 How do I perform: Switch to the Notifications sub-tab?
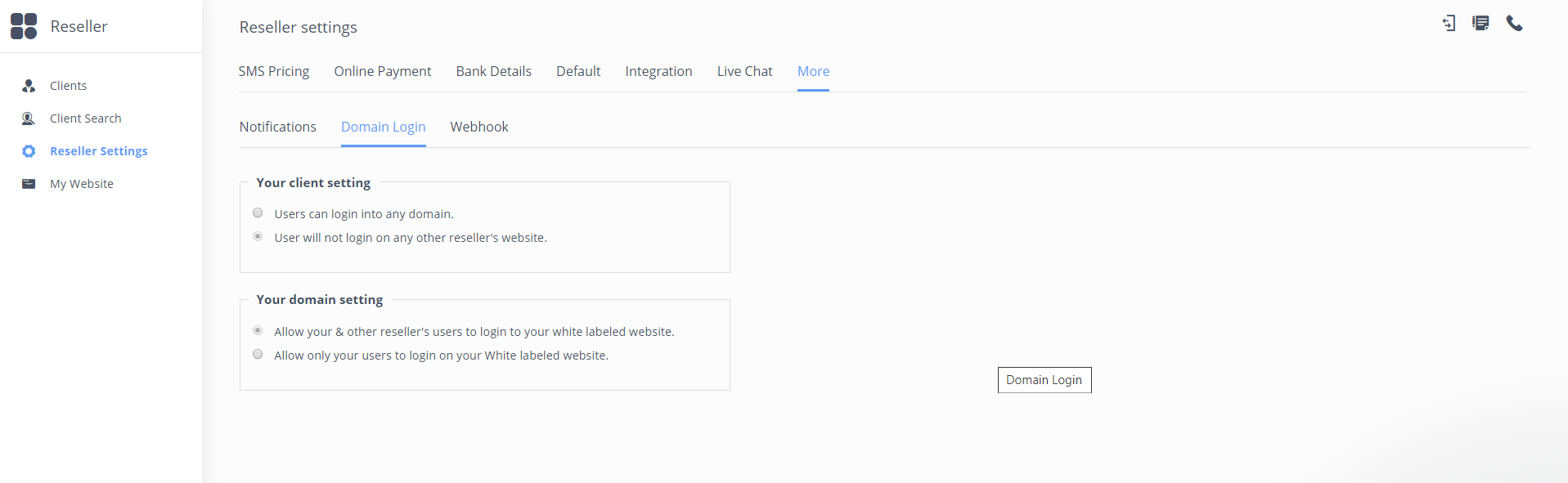(277, 127)
